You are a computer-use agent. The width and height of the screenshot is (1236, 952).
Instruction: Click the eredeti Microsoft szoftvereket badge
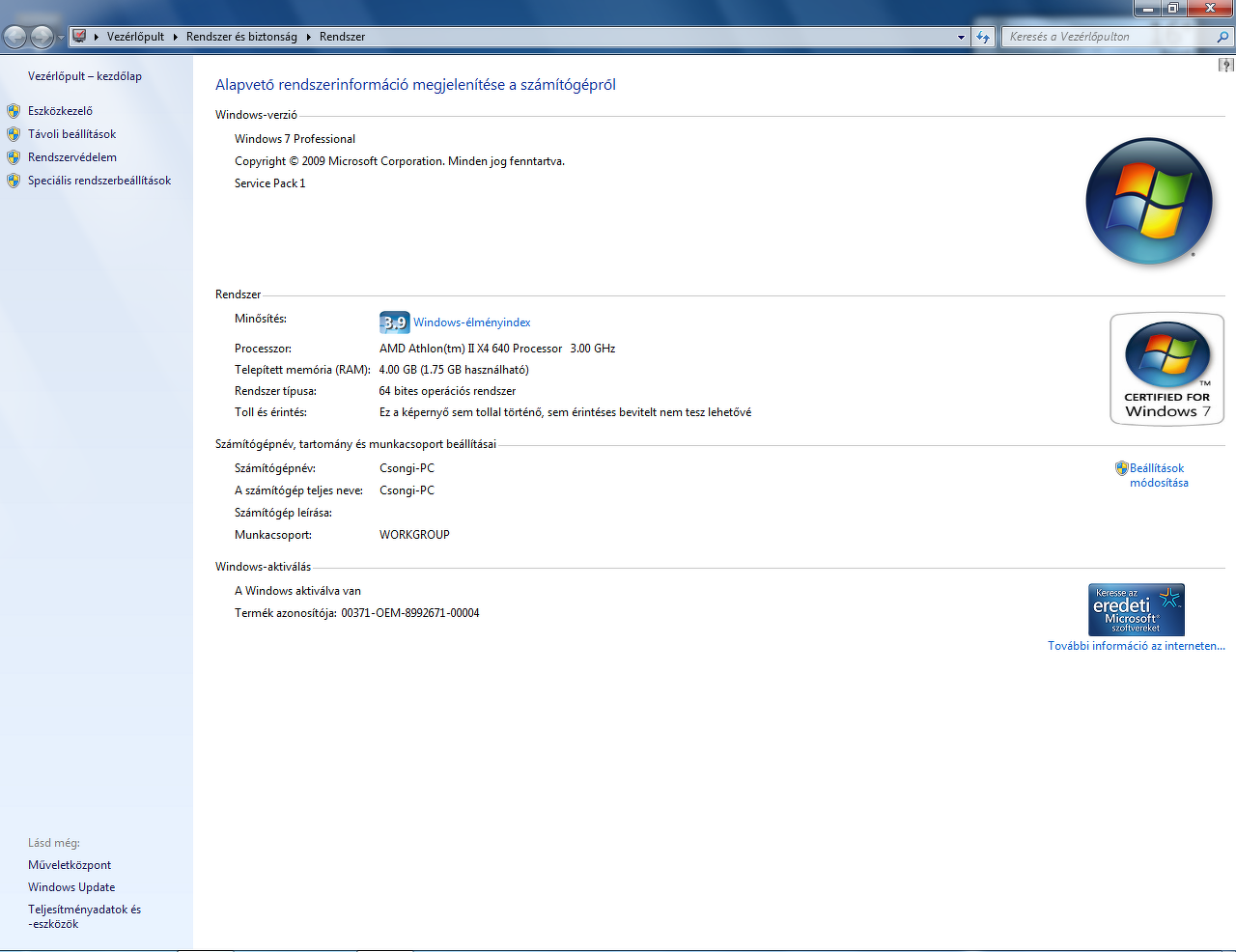[x=1137, y=609]
